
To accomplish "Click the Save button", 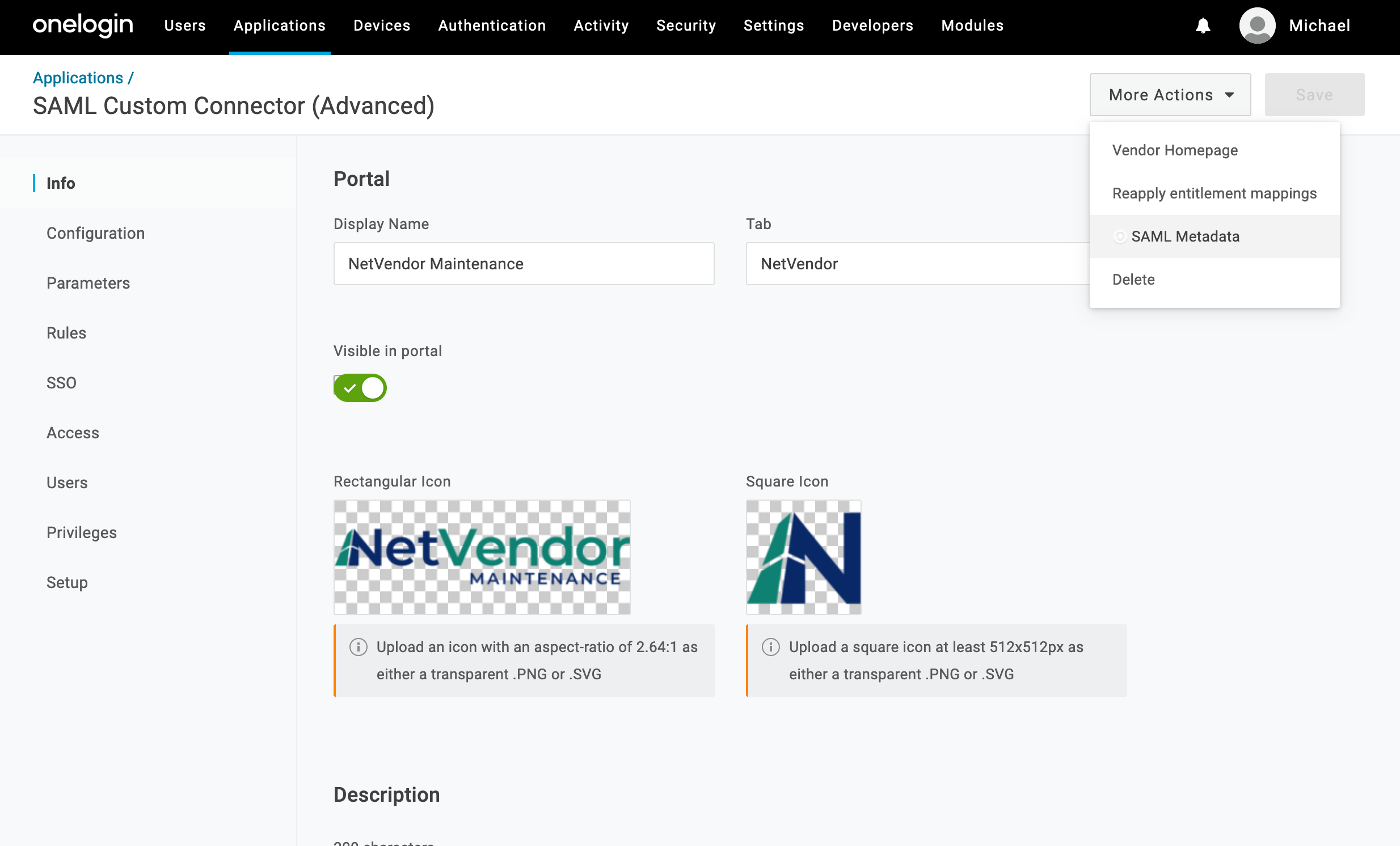I will coord(1314,95).
